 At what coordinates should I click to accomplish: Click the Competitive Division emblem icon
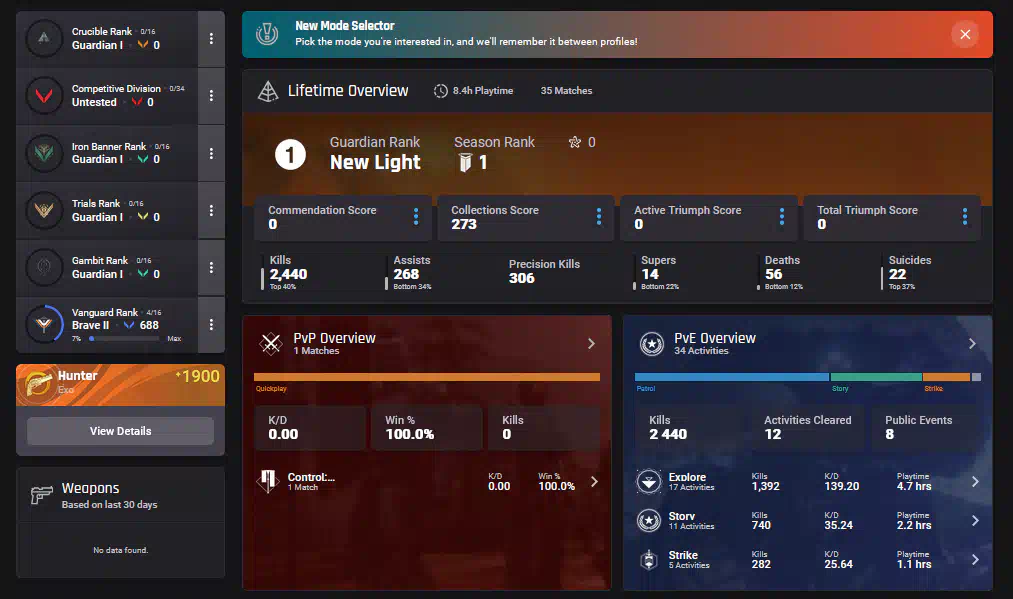pos(44,96)
